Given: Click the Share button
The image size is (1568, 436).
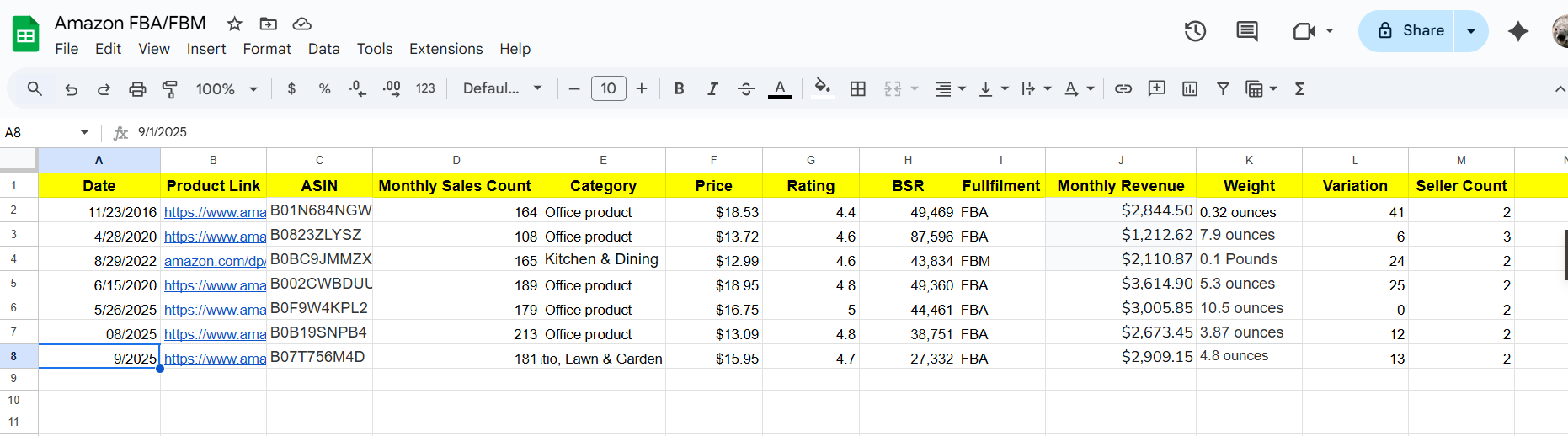Looking at the screenshot, I should (x=1411, y=31).
